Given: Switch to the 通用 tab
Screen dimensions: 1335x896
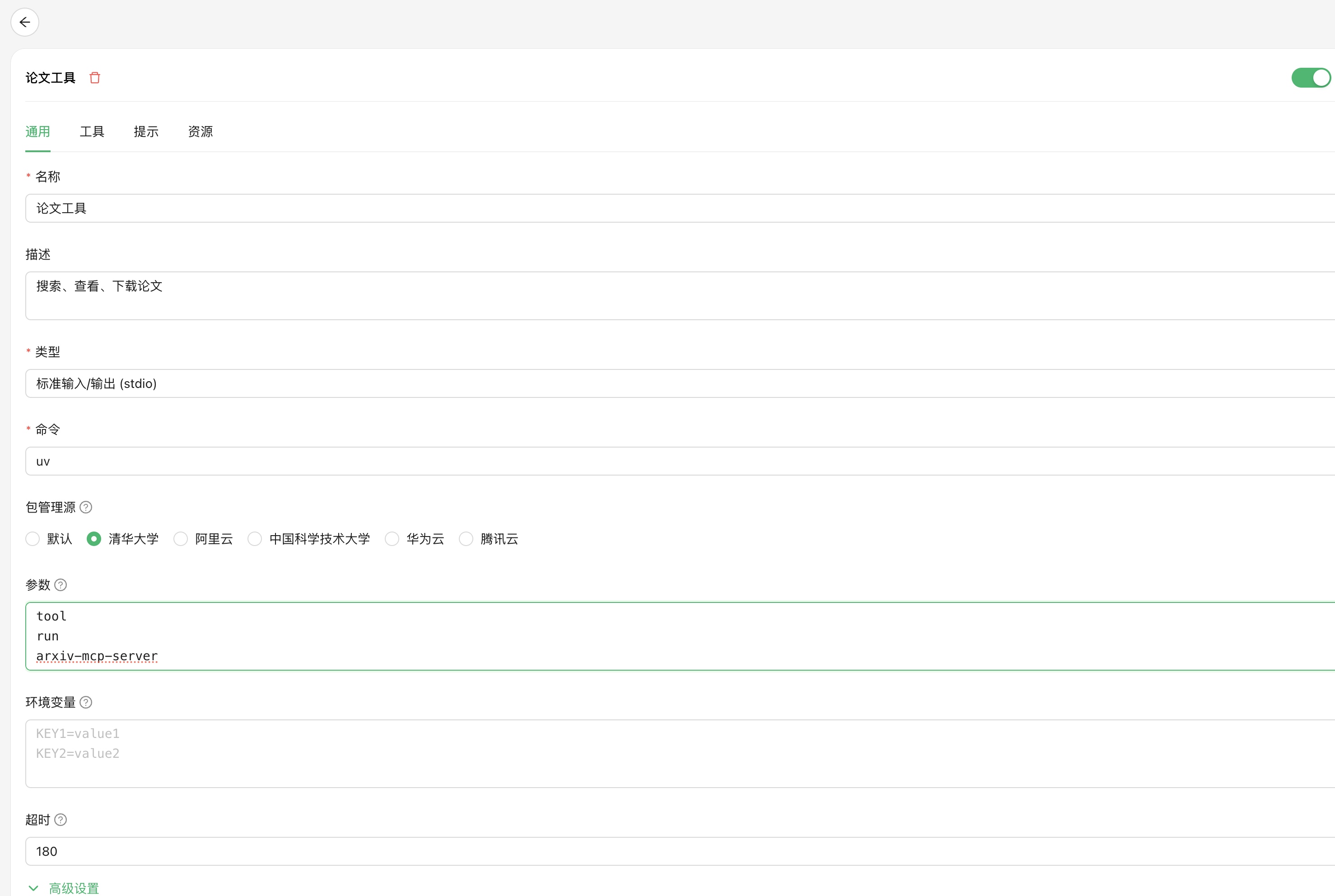Looking at the screenshot, I should (x=38, y=131).
